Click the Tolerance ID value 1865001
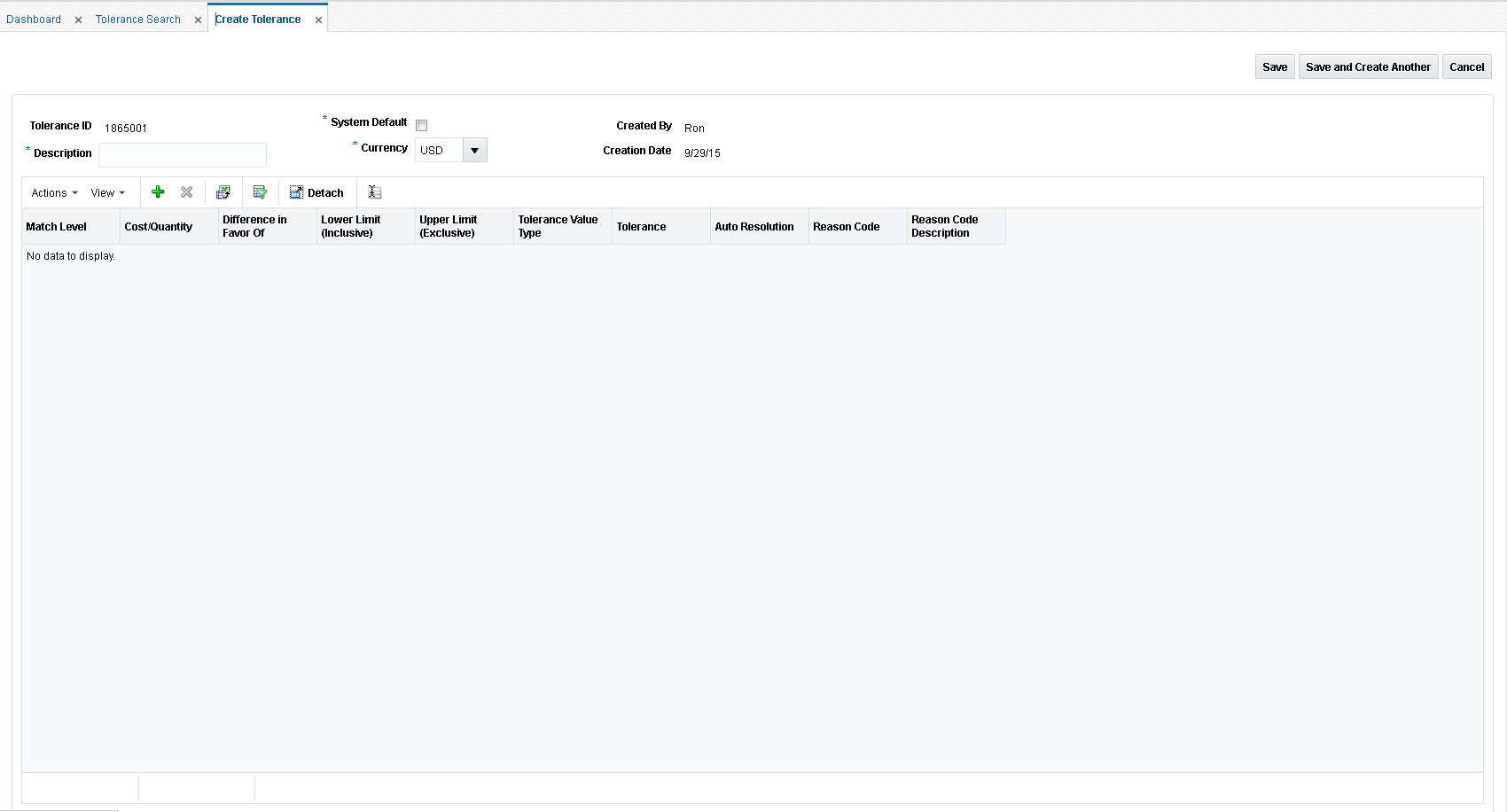 coord(126,129)
